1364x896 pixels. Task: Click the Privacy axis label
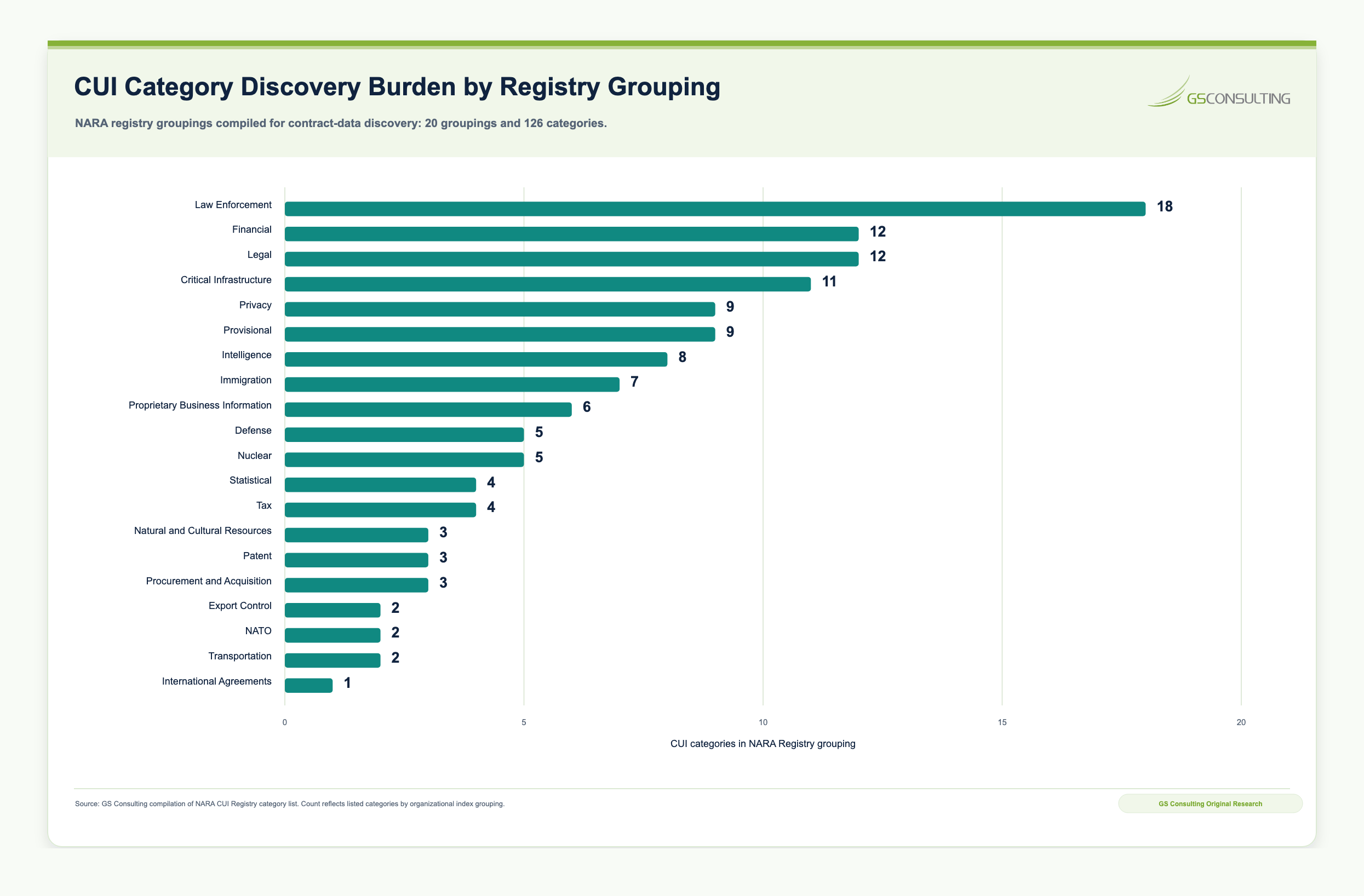(x=255, y=306)
